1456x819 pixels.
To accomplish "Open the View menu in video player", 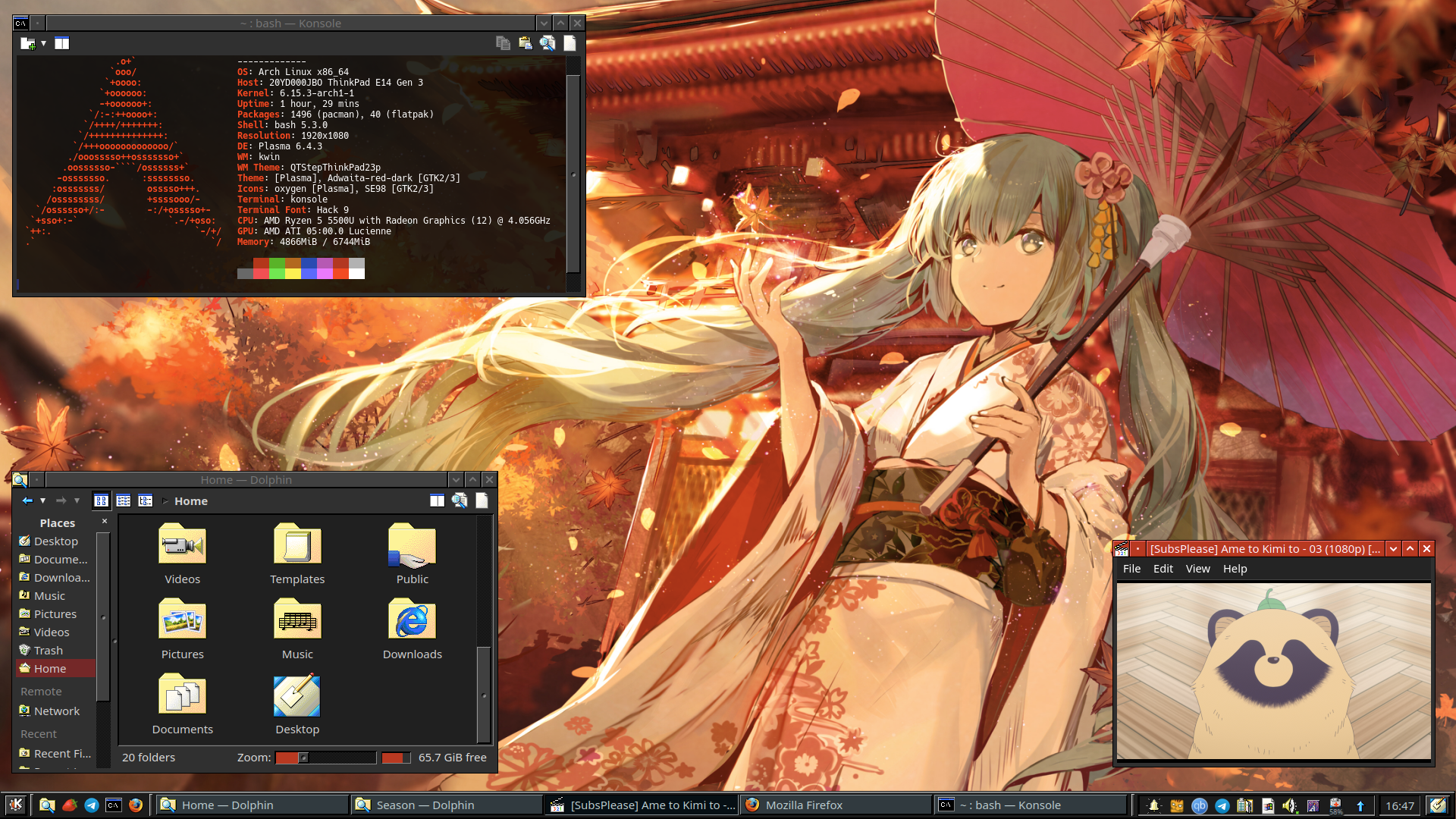I will click(x=1197, y=568).
